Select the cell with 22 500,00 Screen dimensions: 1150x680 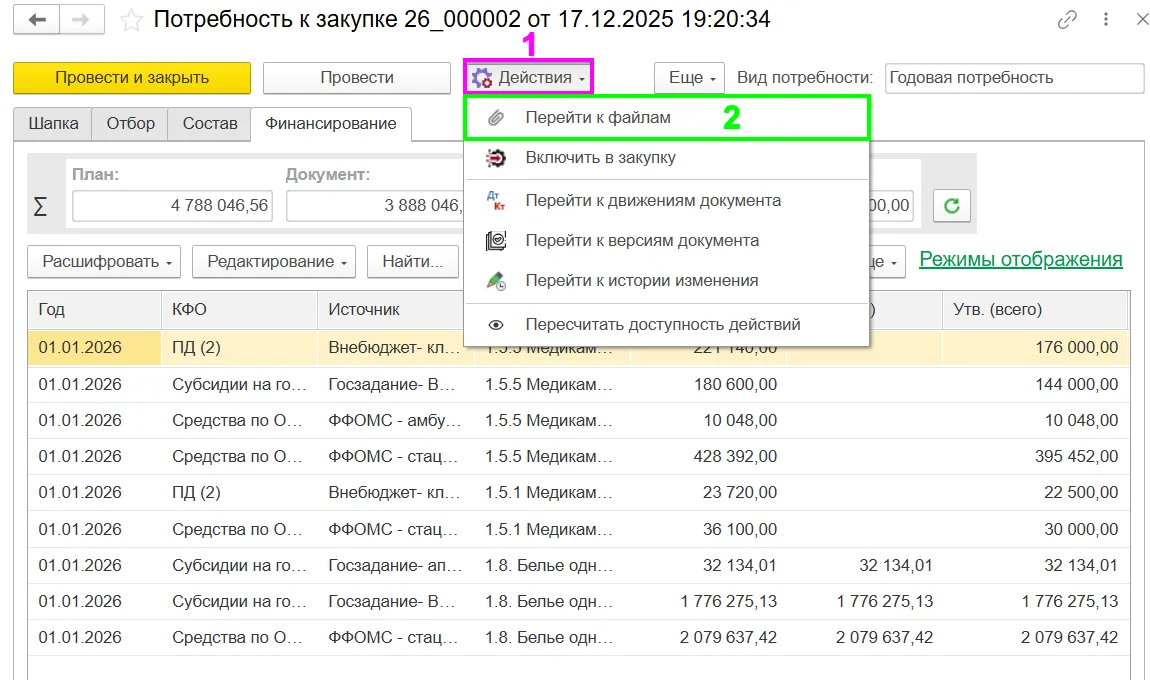[1035, 492]
